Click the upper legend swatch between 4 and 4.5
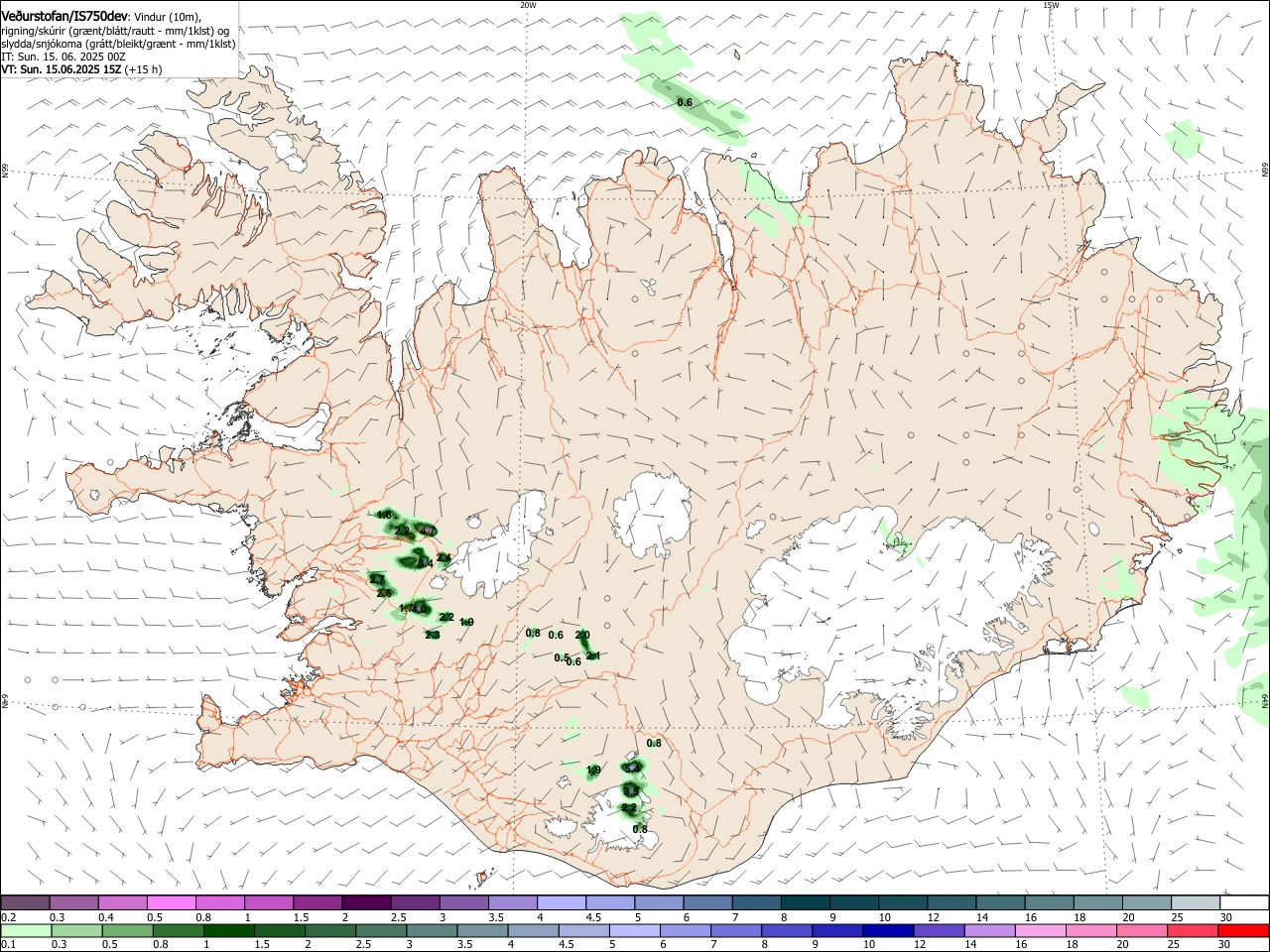This screenshot has width=1270, height=952. click(561, 902)
